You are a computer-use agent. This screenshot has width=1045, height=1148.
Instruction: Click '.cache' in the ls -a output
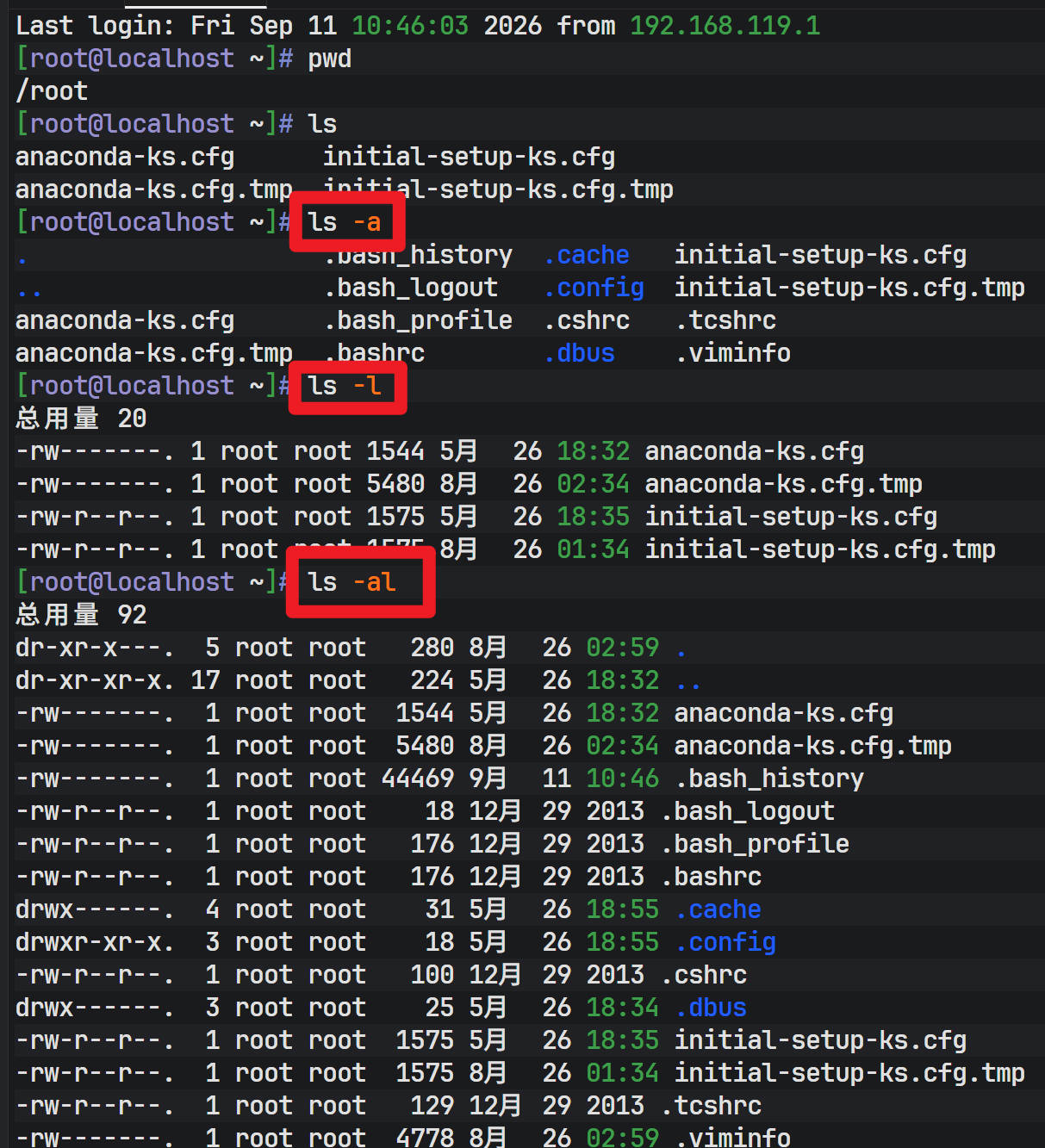coord(587,255)
